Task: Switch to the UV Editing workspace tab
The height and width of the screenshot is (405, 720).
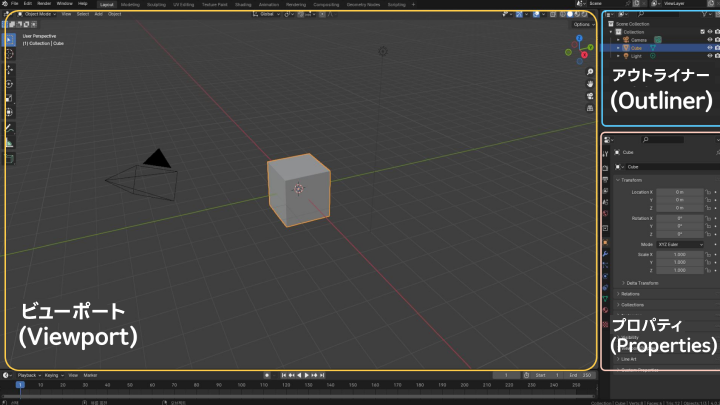Action: [x=183, y=5]
